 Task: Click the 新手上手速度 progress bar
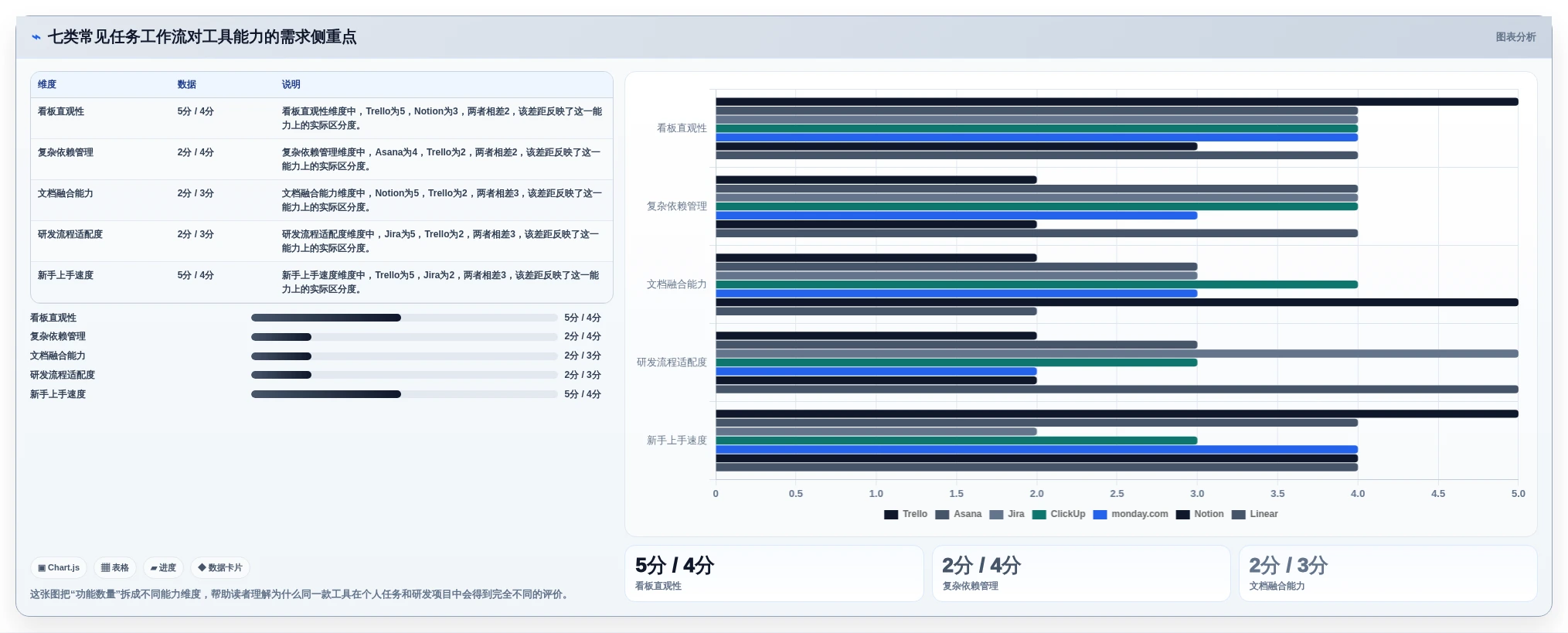pyautogui.click(x=404, y=394)
